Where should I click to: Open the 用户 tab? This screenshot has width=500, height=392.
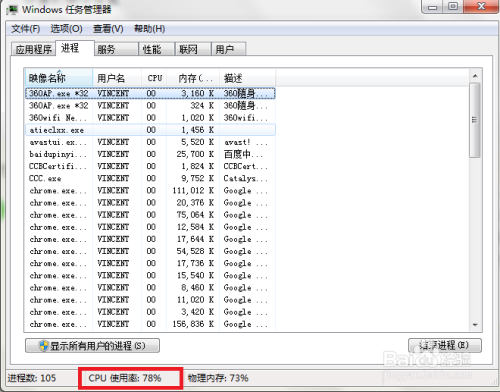[229, 49]
